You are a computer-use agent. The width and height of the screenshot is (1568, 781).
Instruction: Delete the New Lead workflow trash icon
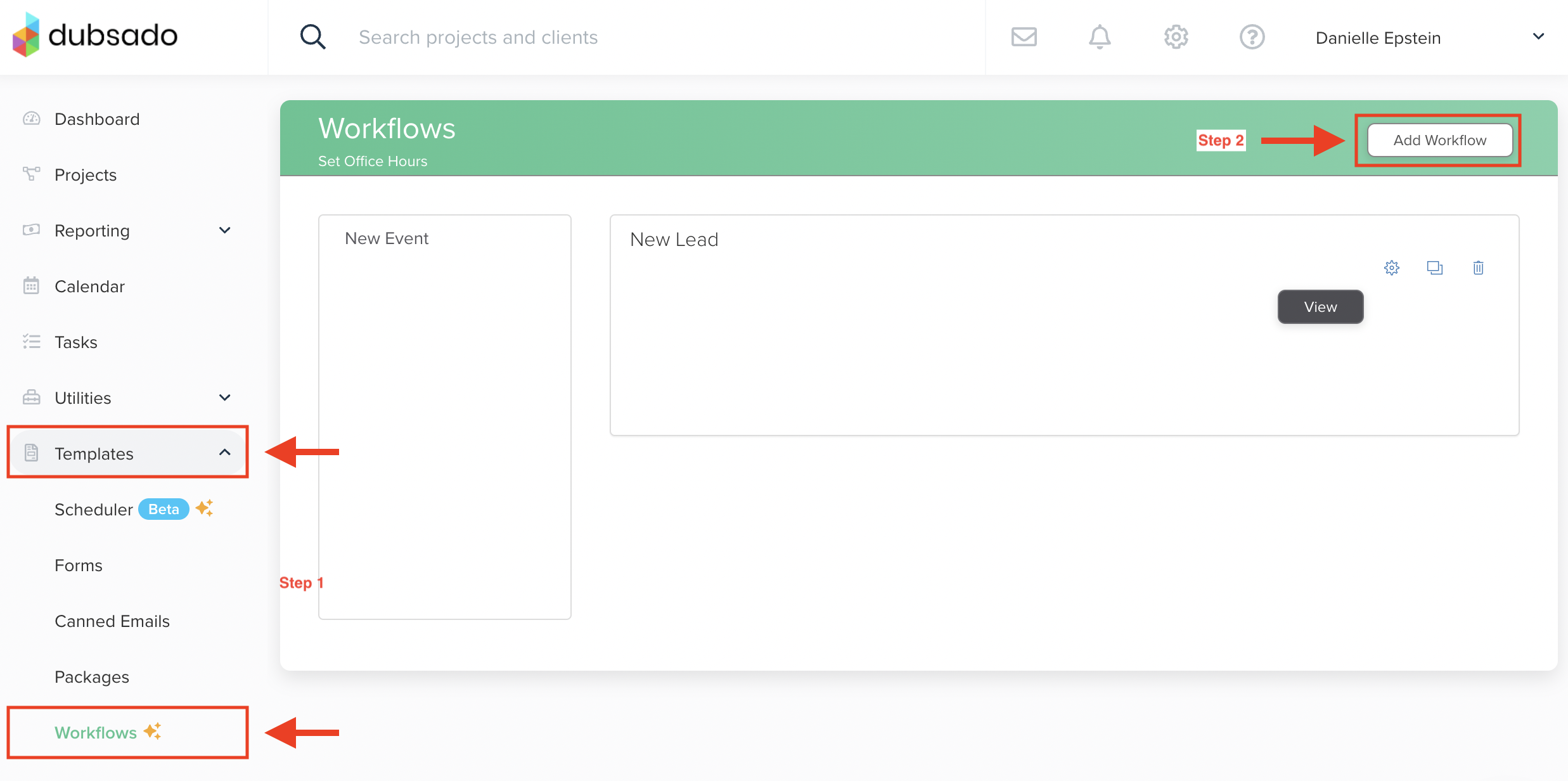(x=1478, y=268)
